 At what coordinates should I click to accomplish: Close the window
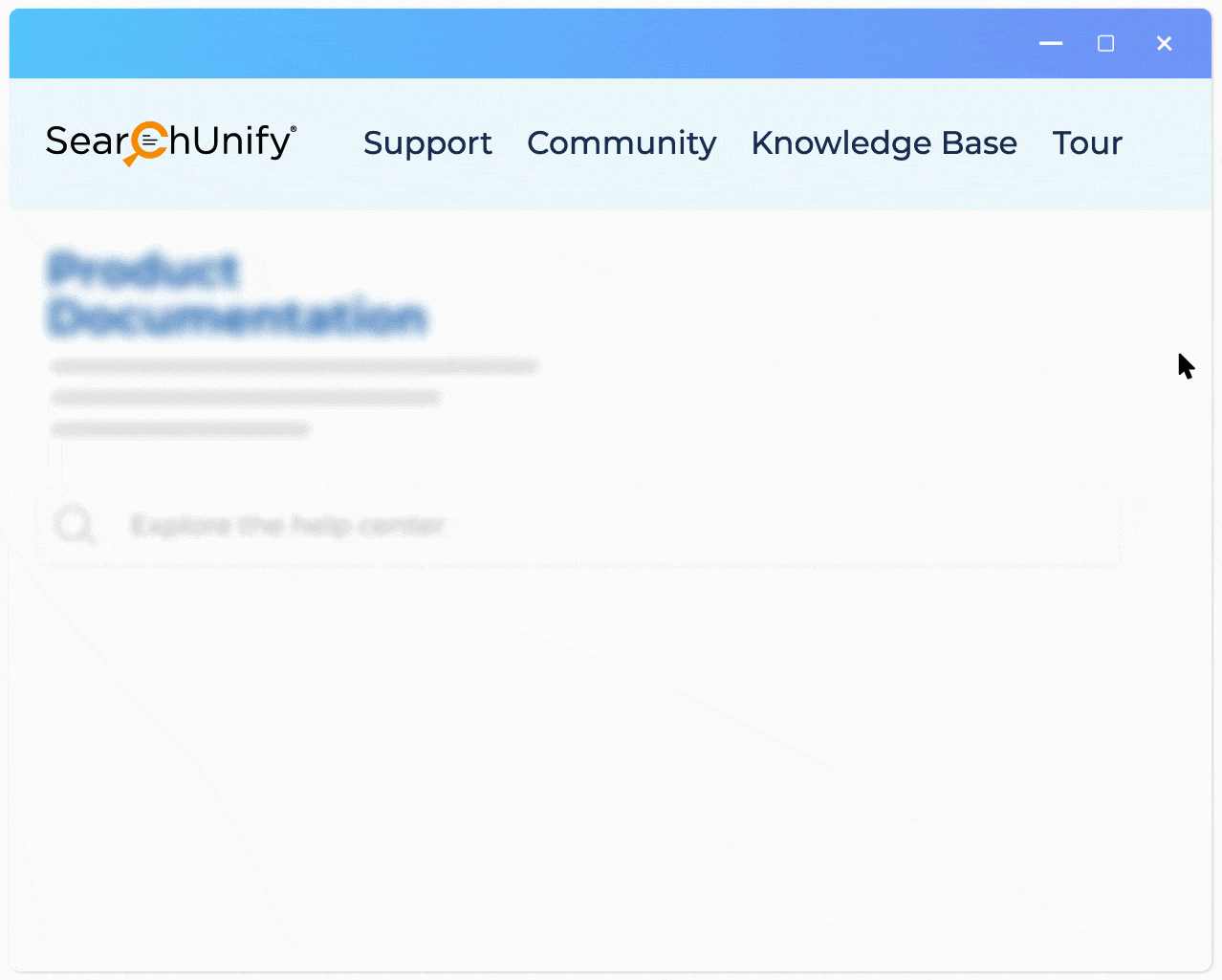click(1164, 43)
